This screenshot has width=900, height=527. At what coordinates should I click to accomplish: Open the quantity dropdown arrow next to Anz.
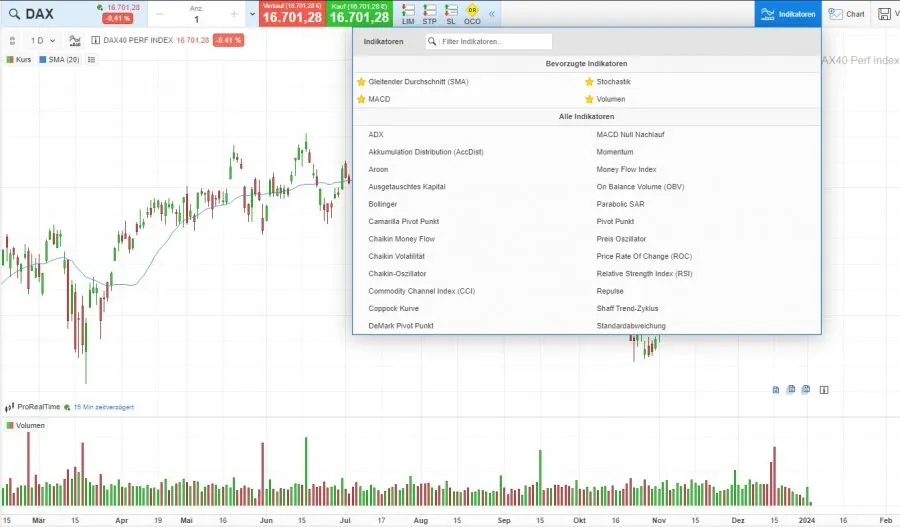point(252,14)
